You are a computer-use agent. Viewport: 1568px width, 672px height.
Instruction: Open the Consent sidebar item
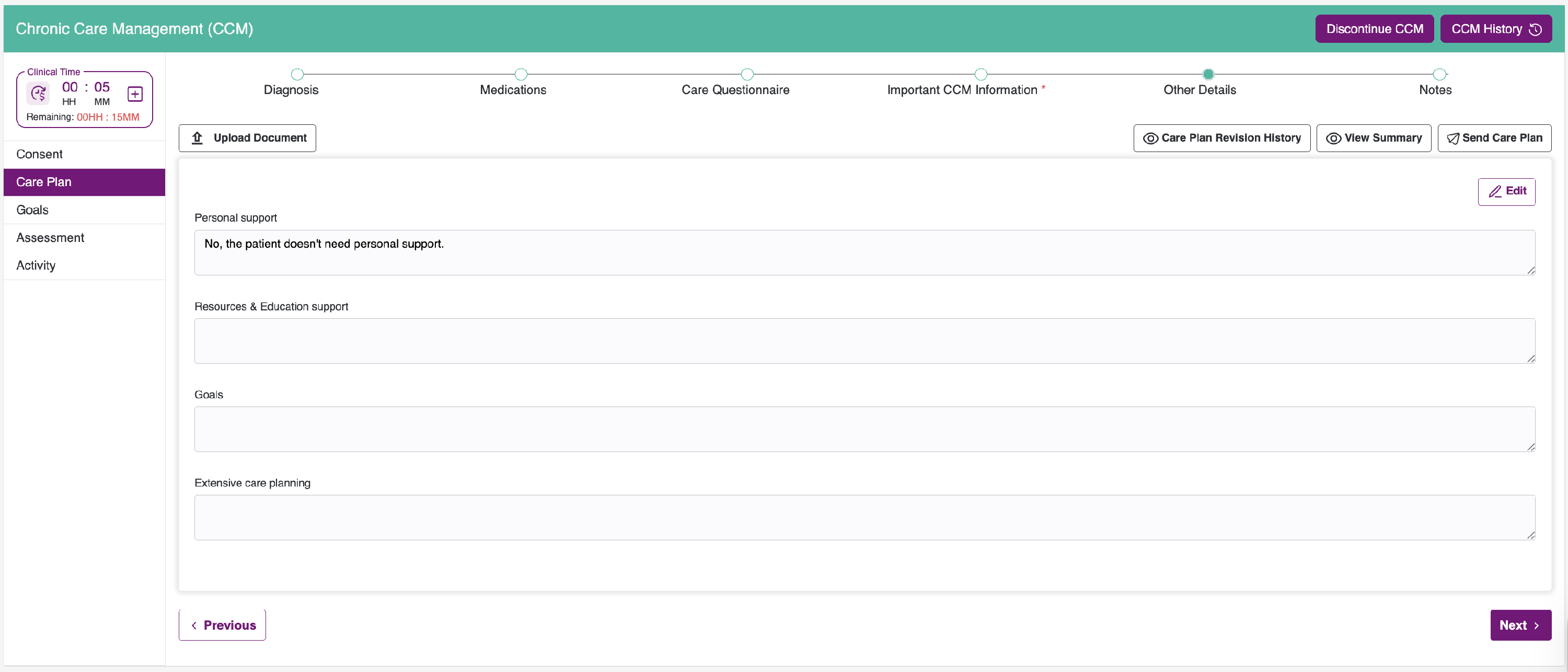[x=40, y=155]
